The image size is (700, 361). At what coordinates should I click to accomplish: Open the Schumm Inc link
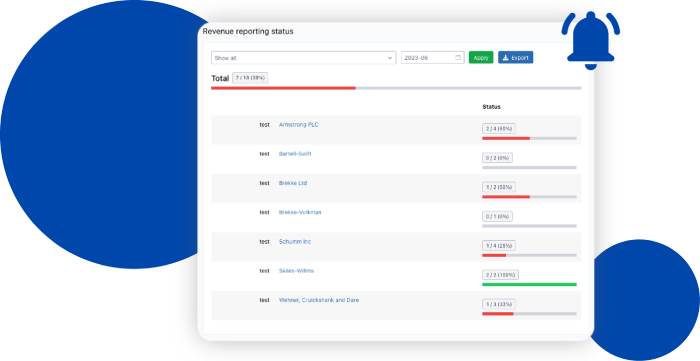click(295, 242)
